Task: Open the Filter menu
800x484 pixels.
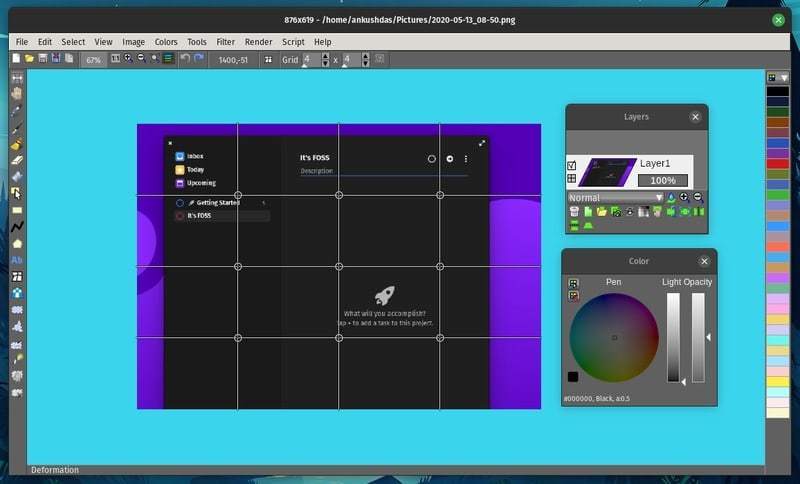Action: [225, 42]
